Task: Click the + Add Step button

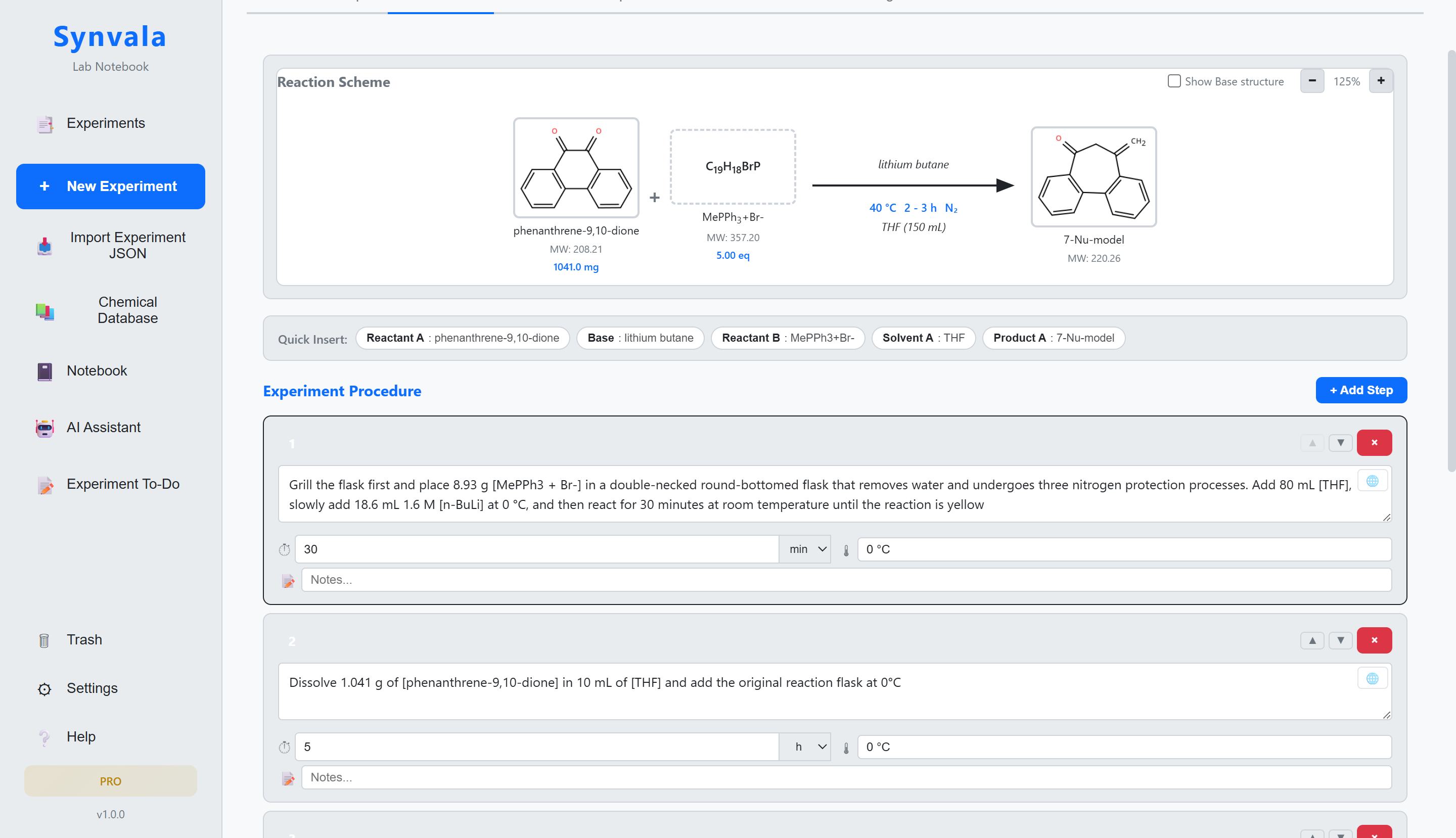Action: point(1361,390)
